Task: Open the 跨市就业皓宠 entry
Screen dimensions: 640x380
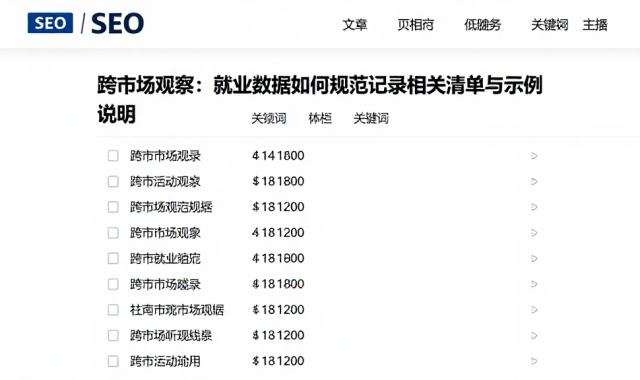Action: click(x=165, y=258)
